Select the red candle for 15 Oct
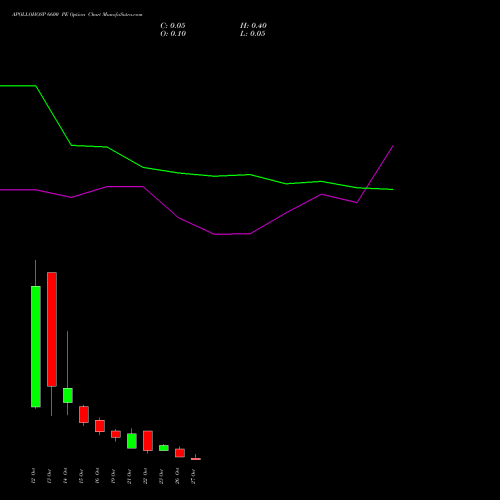Screen dimensions: 500x500 (x=84, y=414)
